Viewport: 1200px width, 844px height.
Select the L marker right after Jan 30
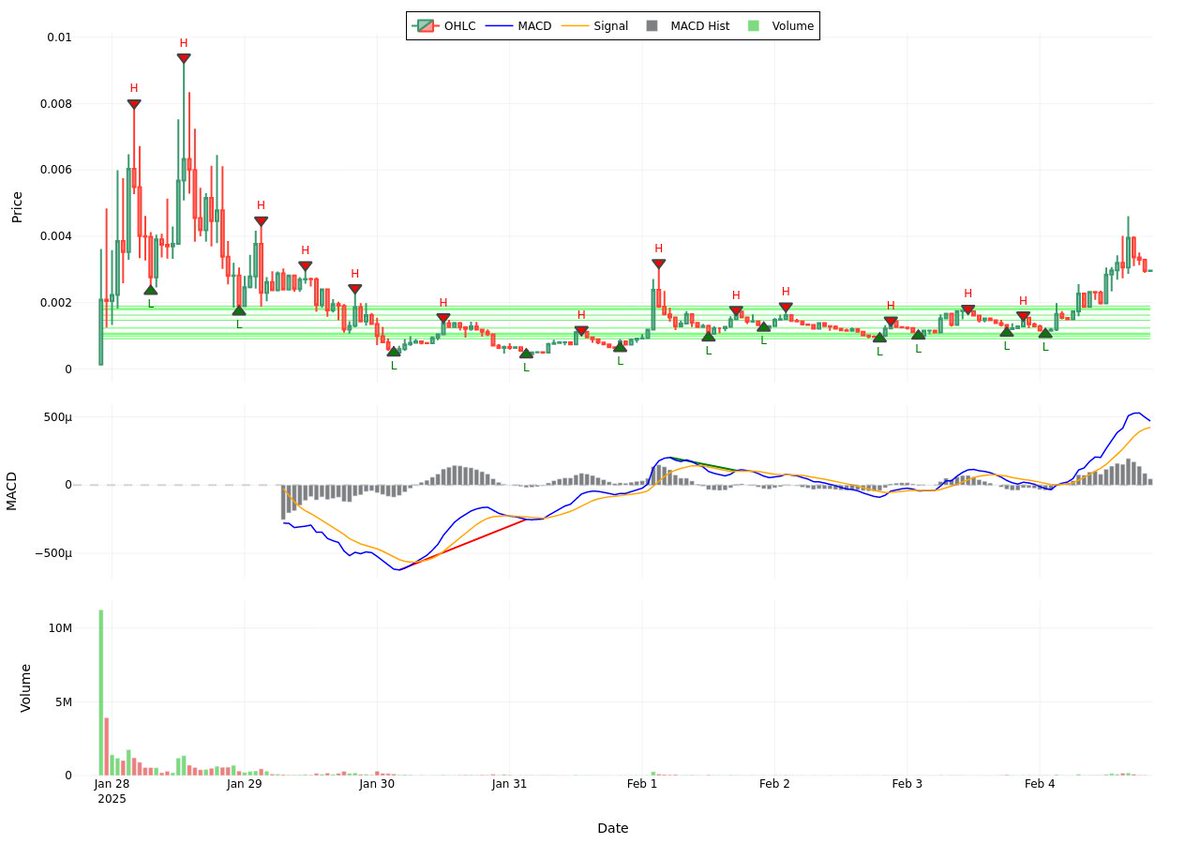pos(393,352)
